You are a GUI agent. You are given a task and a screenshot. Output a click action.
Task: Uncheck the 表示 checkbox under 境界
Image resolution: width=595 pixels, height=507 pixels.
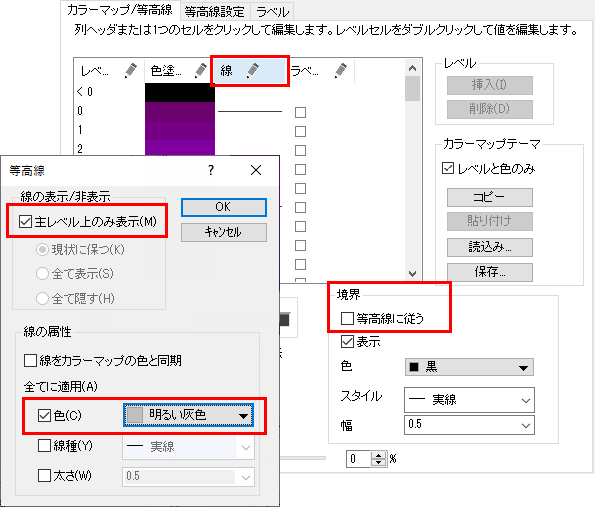tap(347, 342)
